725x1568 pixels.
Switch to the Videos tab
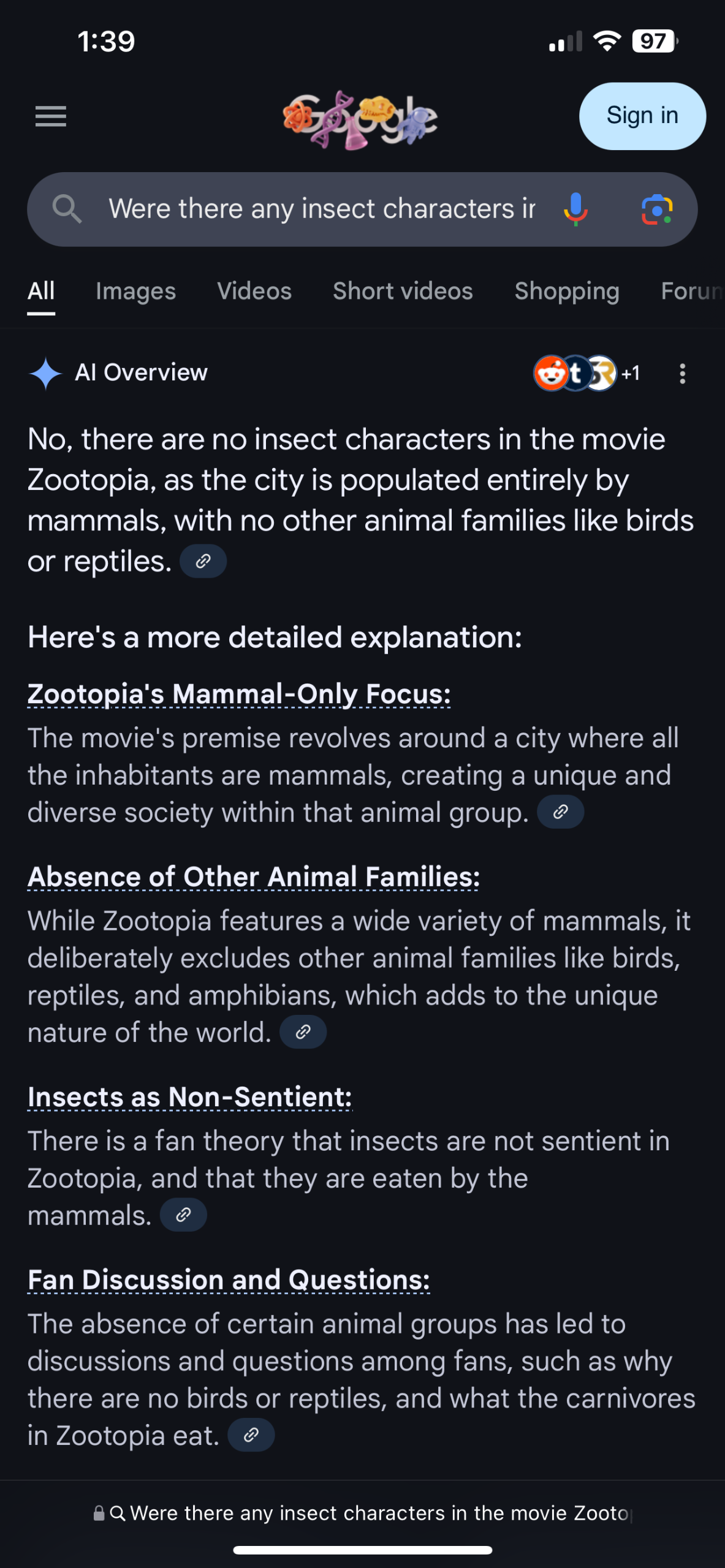(254, 292)
